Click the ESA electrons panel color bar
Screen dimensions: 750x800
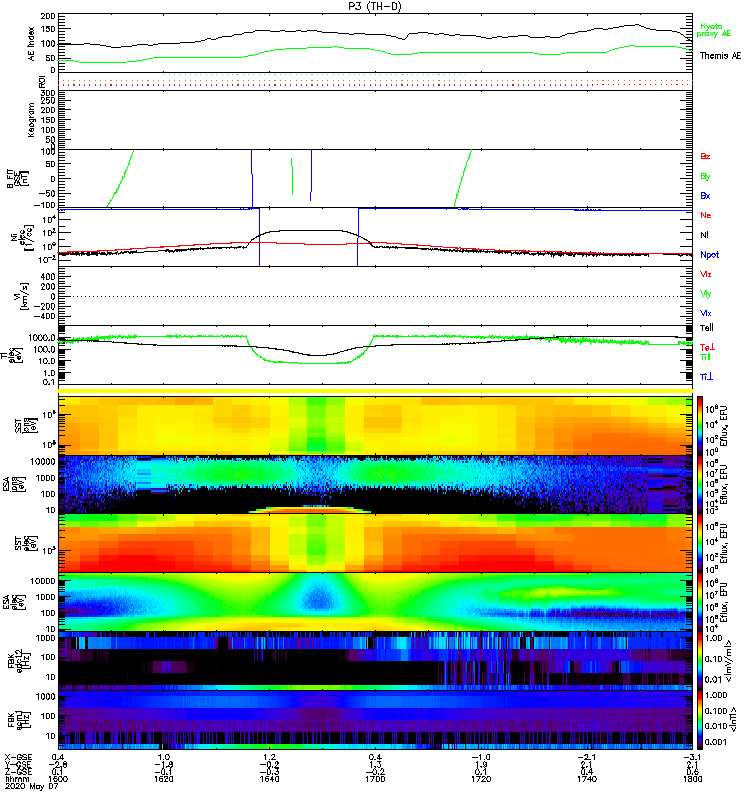coord(699,603)
